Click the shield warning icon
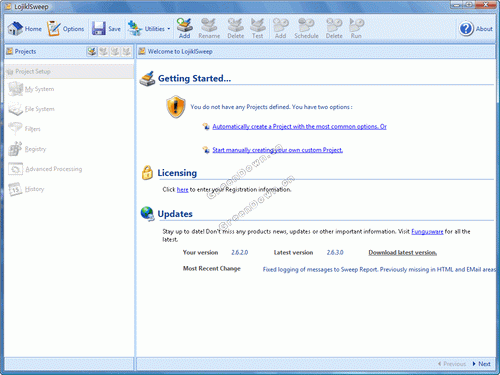 pos(176,107)
